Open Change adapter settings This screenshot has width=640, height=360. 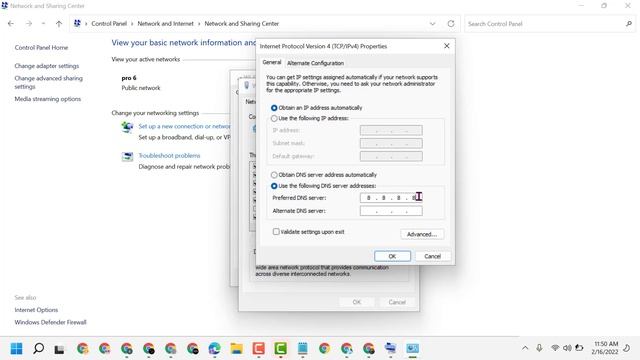click(x=47, y=66)
